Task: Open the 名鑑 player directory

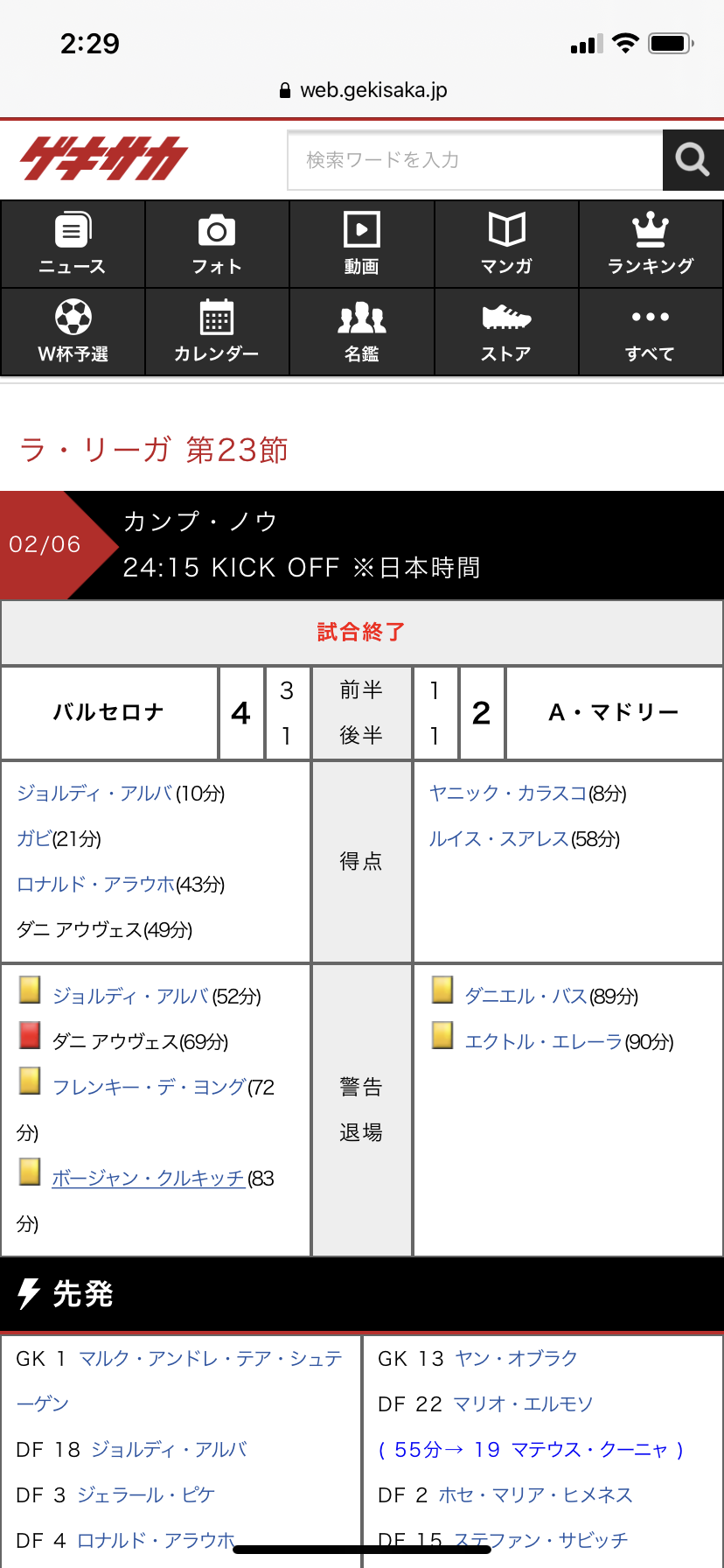Action: click(x=361, y=332)
